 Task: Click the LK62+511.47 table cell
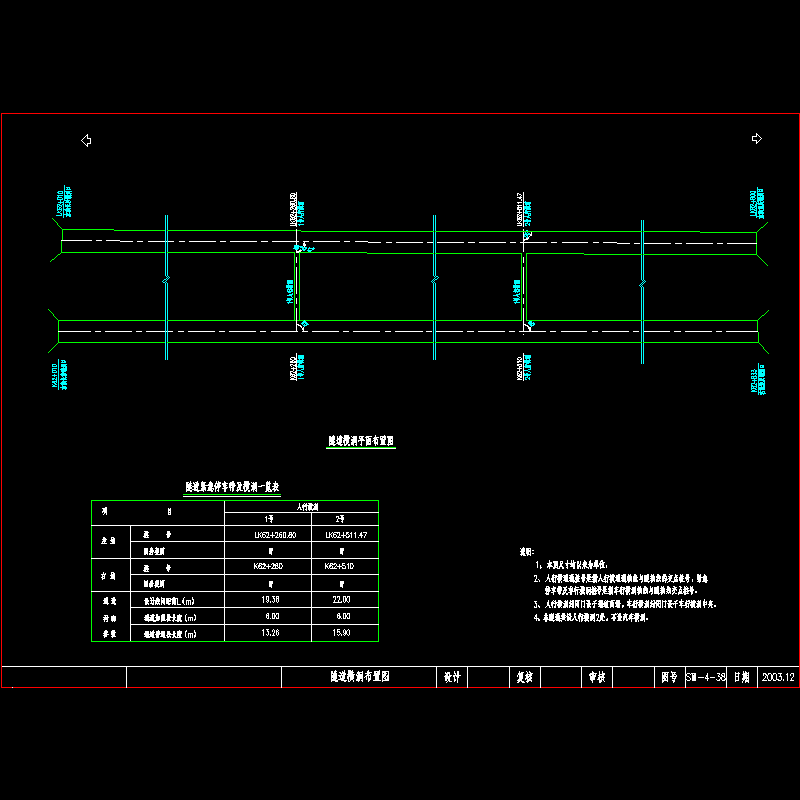pos(341,536)
